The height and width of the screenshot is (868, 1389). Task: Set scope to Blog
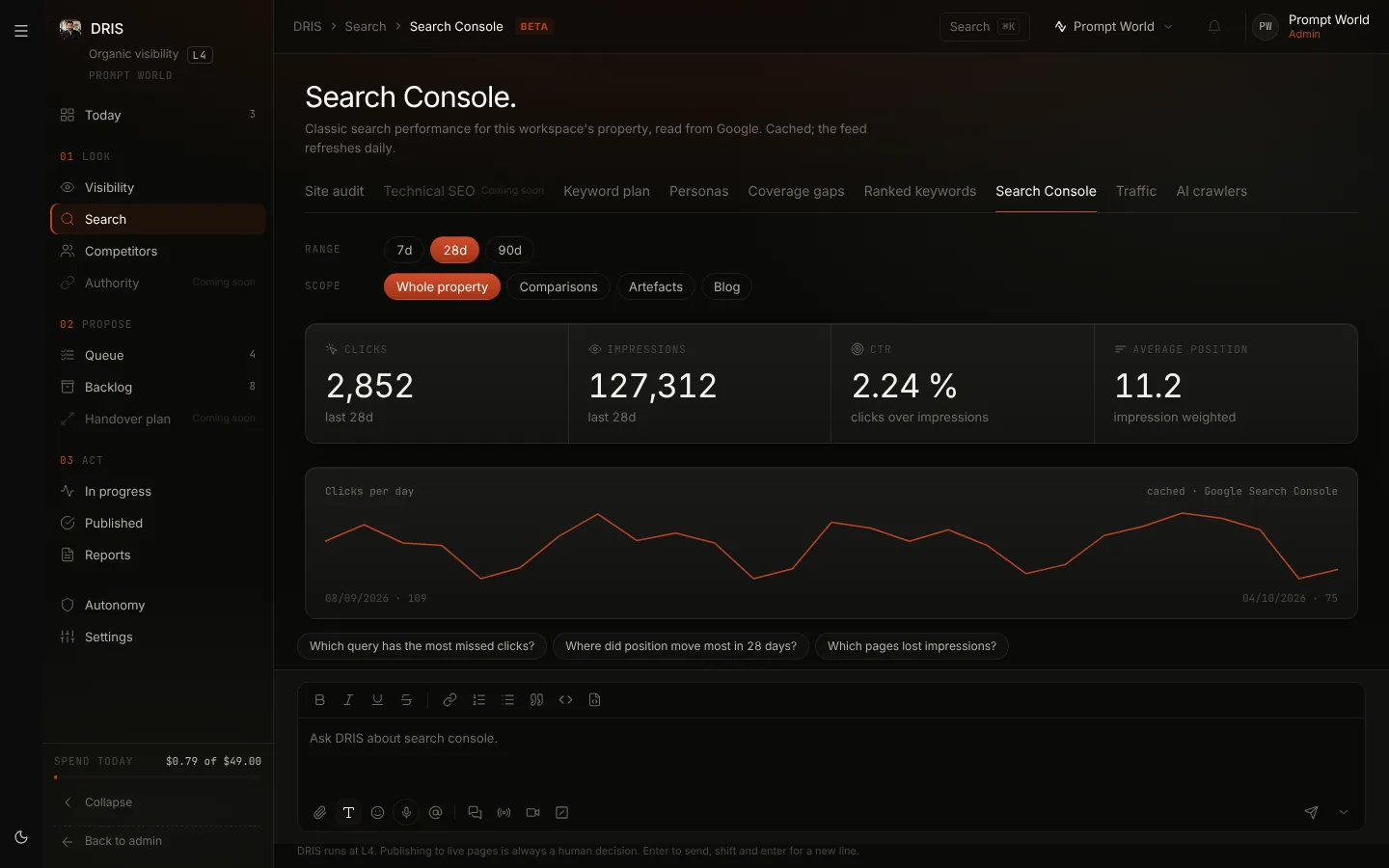point(726,287)
